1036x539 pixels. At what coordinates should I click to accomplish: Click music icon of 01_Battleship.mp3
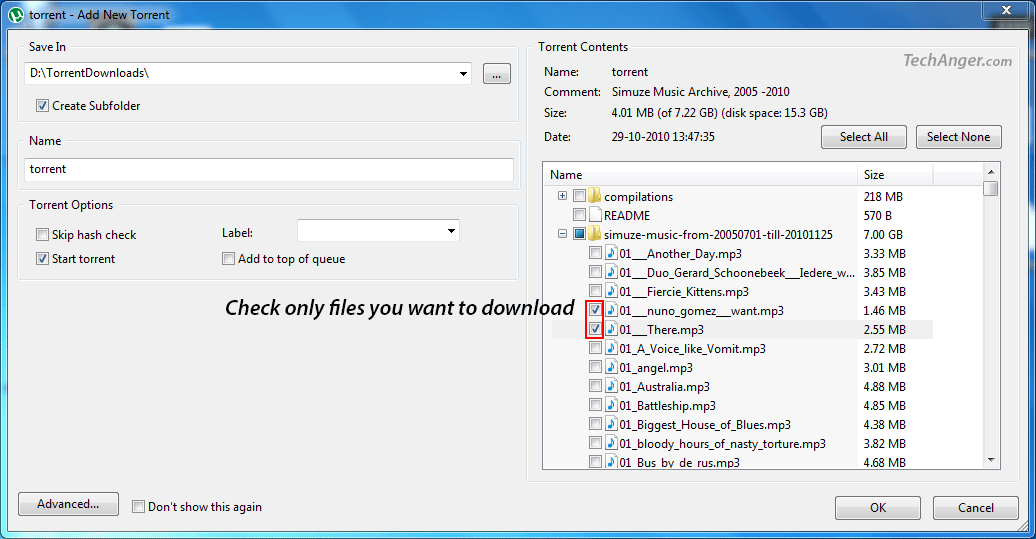tap(611, 406)
